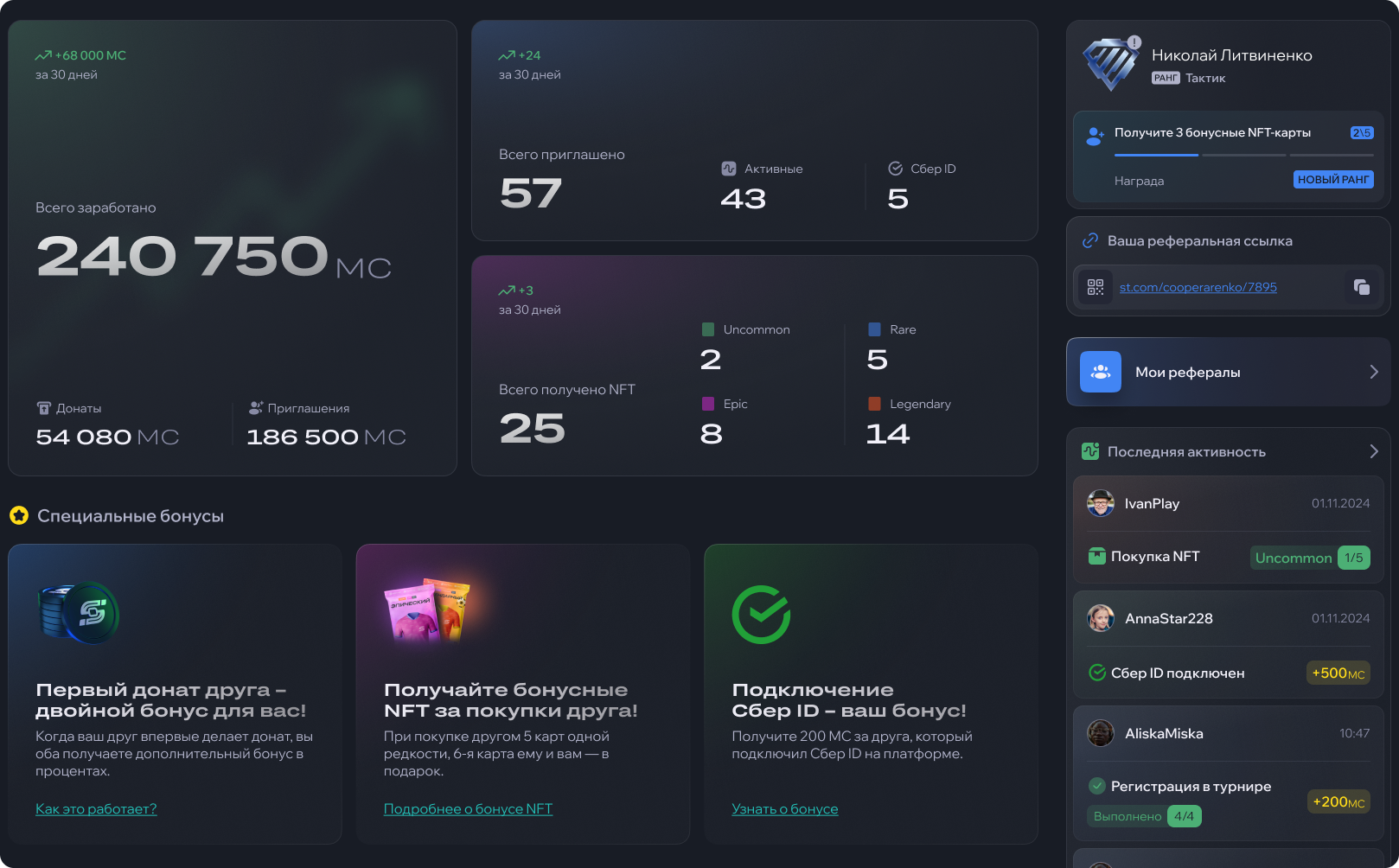Click the 'Выполнено 4/4' tournament status badge
The width and height of the screenshot is (1399, 868).
[x=1144, y=816]
